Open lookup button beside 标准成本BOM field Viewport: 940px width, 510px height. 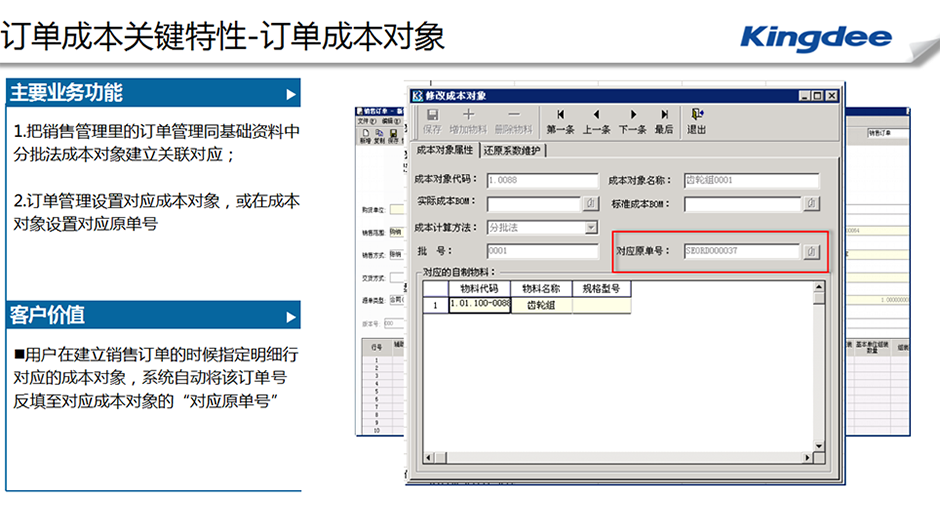click(811, 204)
